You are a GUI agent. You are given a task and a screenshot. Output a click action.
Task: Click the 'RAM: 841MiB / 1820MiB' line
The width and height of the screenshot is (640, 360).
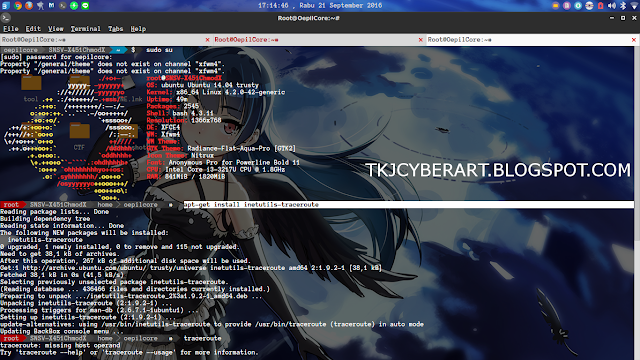point(186,176)
